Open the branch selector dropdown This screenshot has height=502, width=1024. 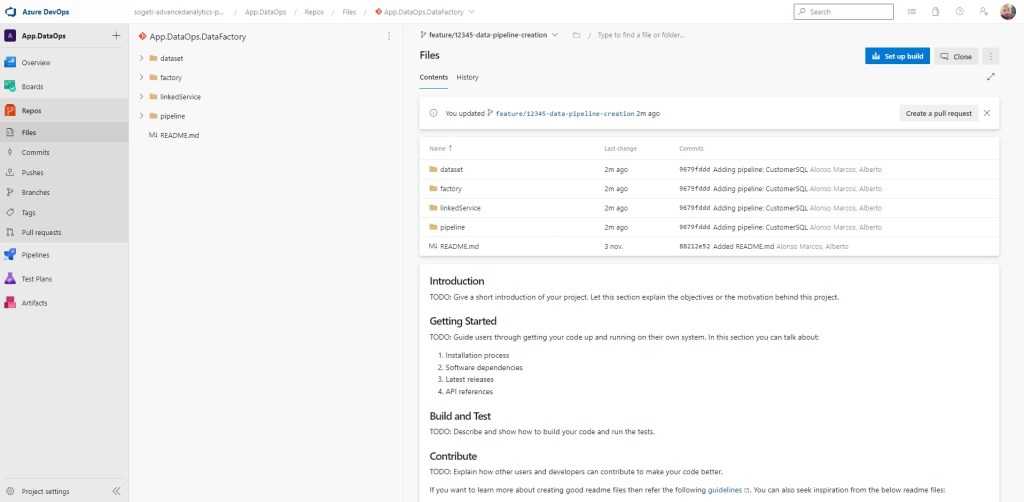[489, 35]
